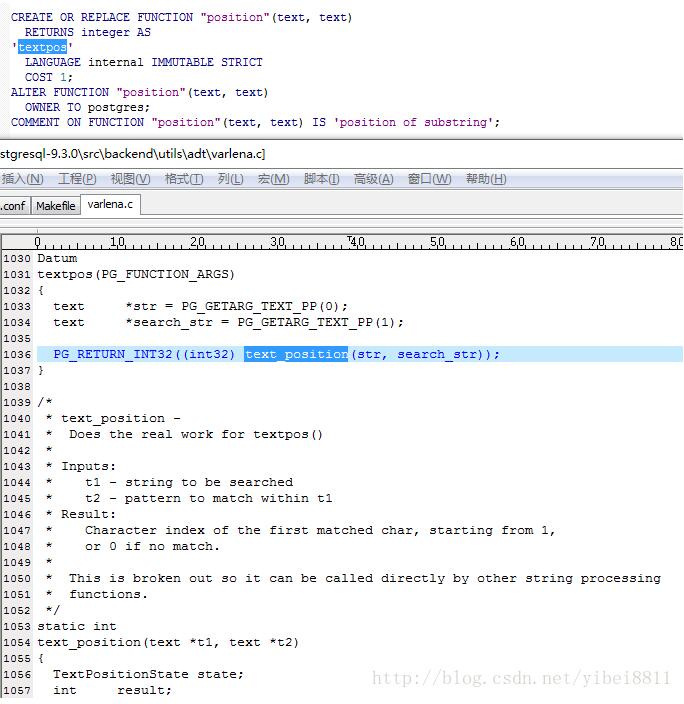Place cursor on textpos(PG_FUNCTION_ARGS) line

coord(136,274)
